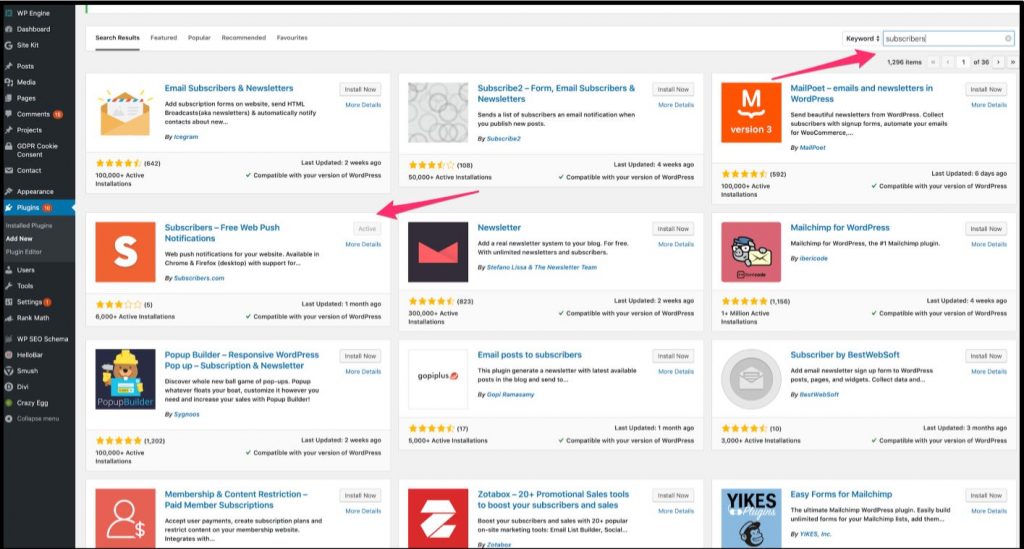Select Plugins in the sidebar

28,208
